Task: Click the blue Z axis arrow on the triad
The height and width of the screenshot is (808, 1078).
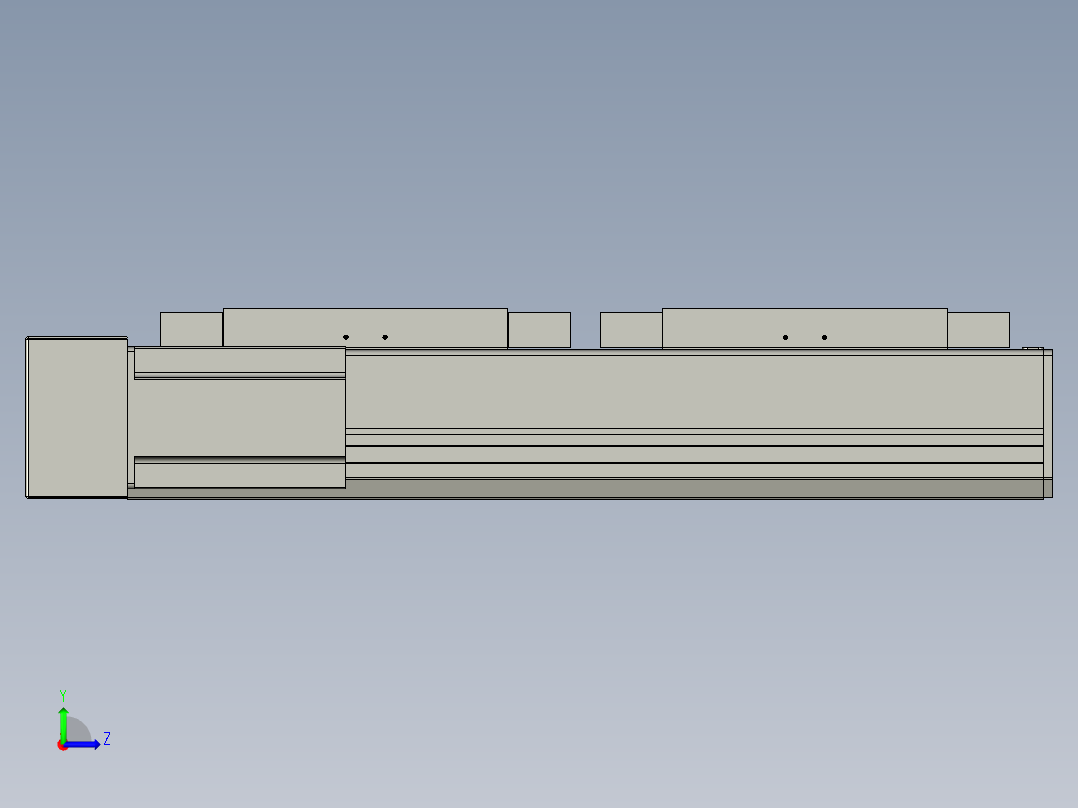Action: coord(82,745)
